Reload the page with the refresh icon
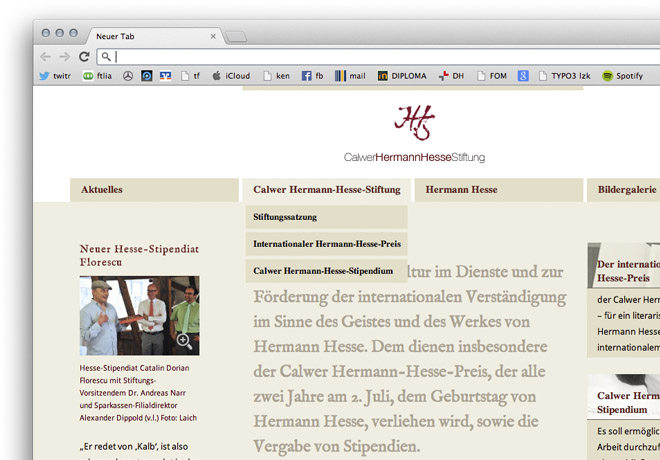This screenshot has height=460, width=660. [x=84, y=57]
